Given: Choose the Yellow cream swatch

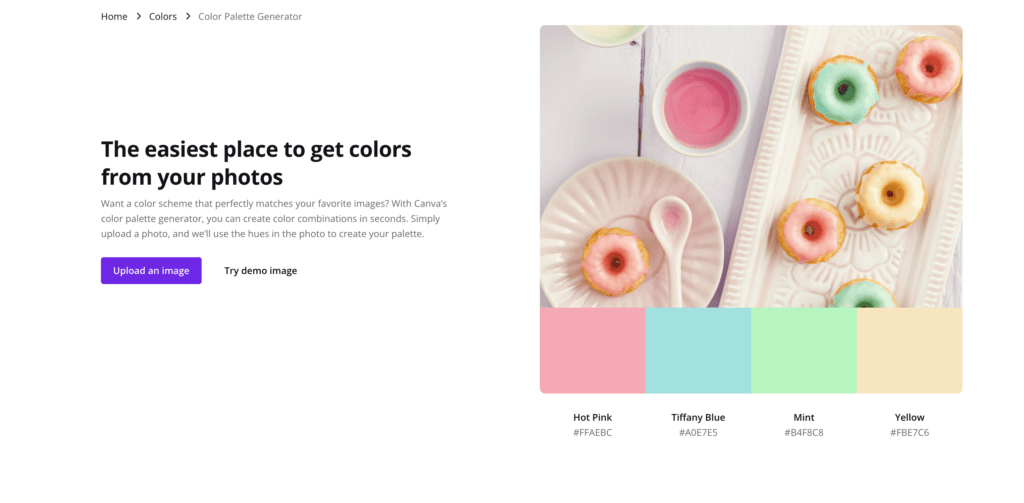Looking at the screenshot, I should click(x=910, y=350).
